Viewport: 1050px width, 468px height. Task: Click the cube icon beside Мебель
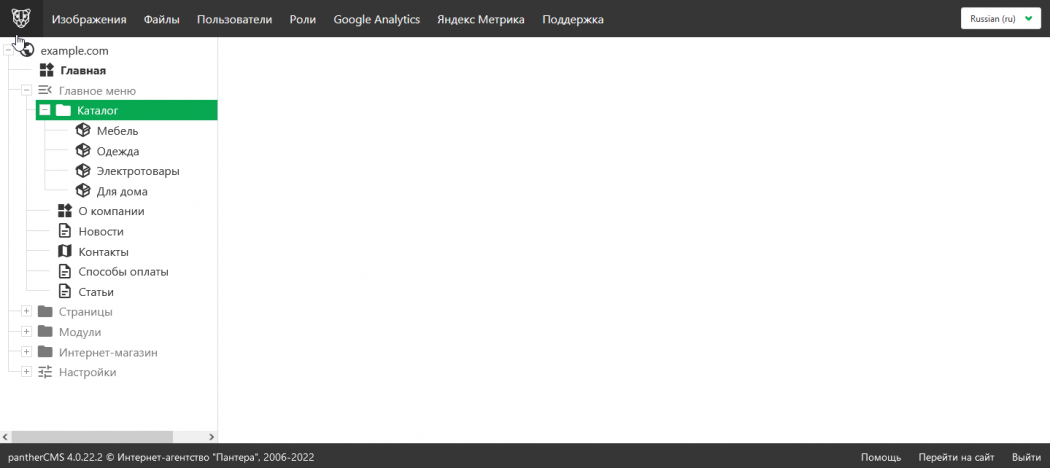[83, 131]
